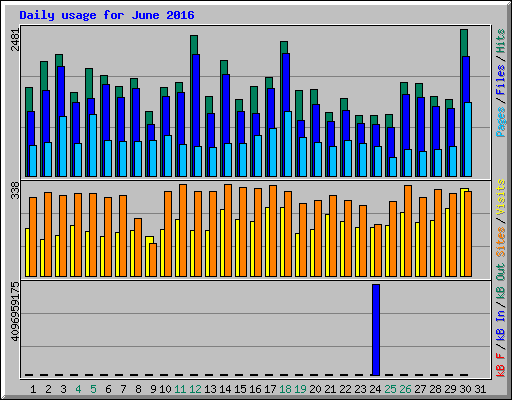The width and height of the screenshot is (512, 400).
Task: Click day label "2" on the x-axis
Action: 48,389
